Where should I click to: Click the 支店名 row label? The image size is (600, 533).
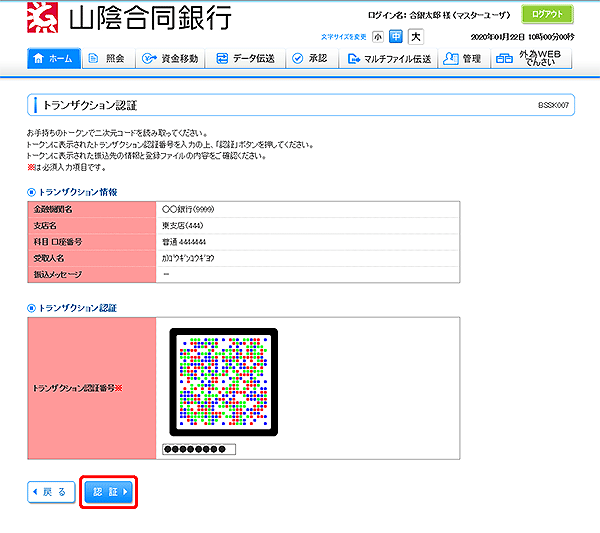coord(45,226)
